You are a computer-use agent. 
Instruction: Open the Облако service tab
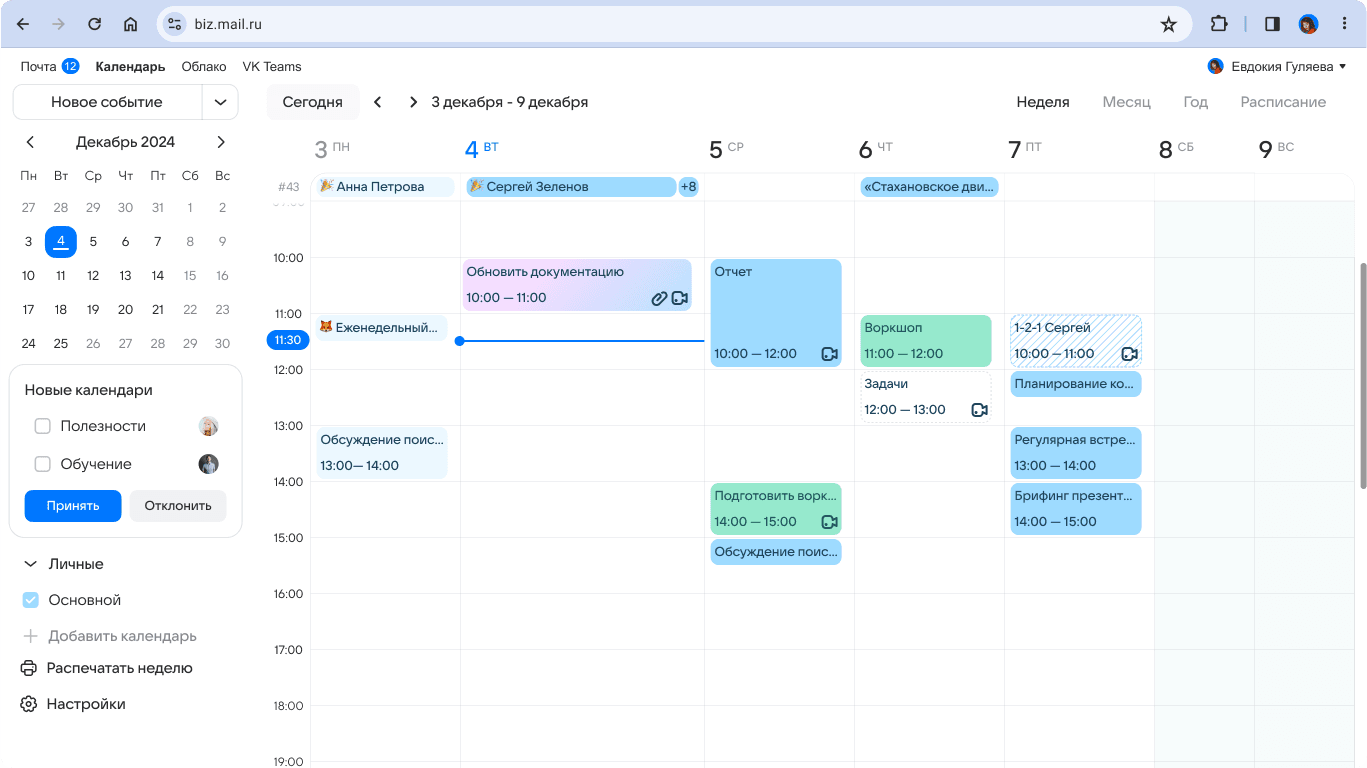pyautogui.click(x=204, y=67)
